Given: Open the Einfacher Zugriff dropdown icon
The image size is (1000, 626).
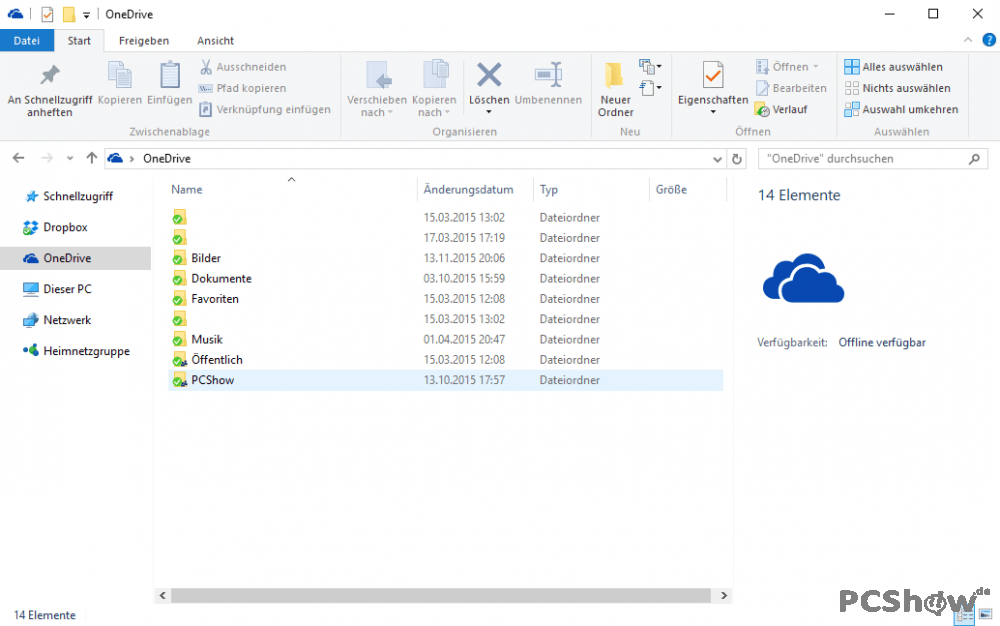Looking at the screenshot, I should [651, 88].
